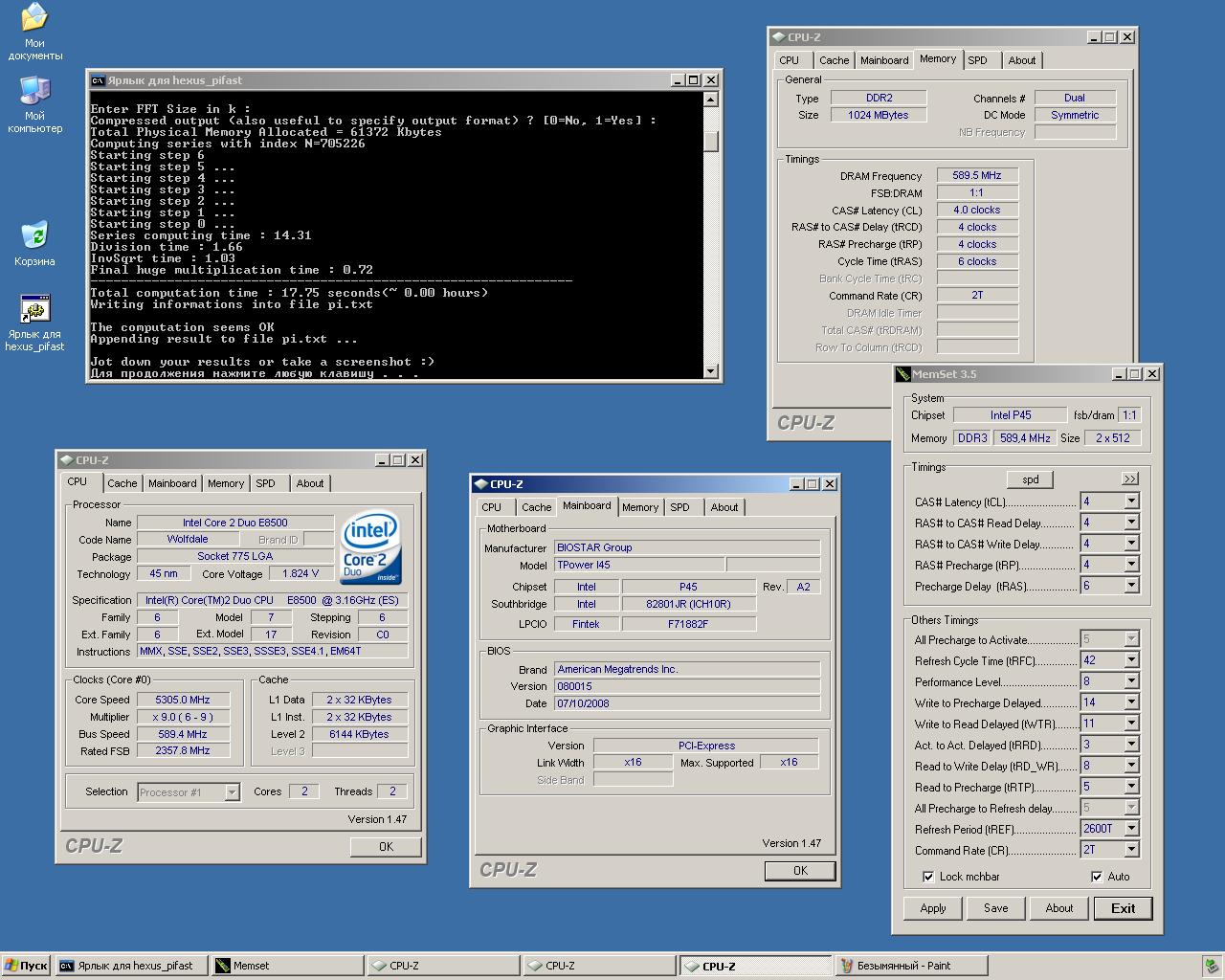
Task: Click OK in CPU-Z Mainboard window
Action: [800, 870]
